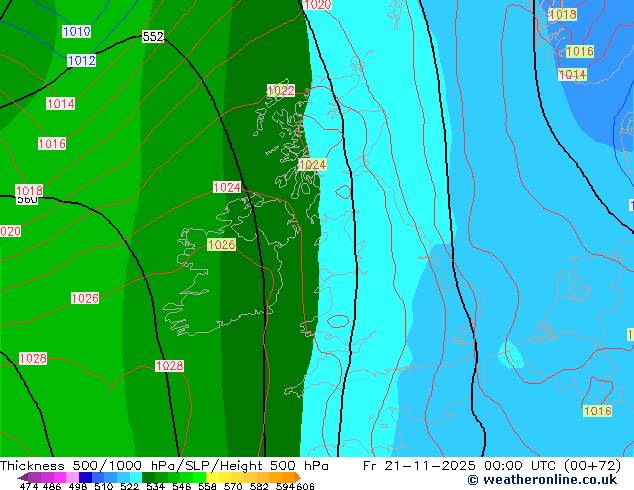Click the 1018 label in the top right

(562, 15)
